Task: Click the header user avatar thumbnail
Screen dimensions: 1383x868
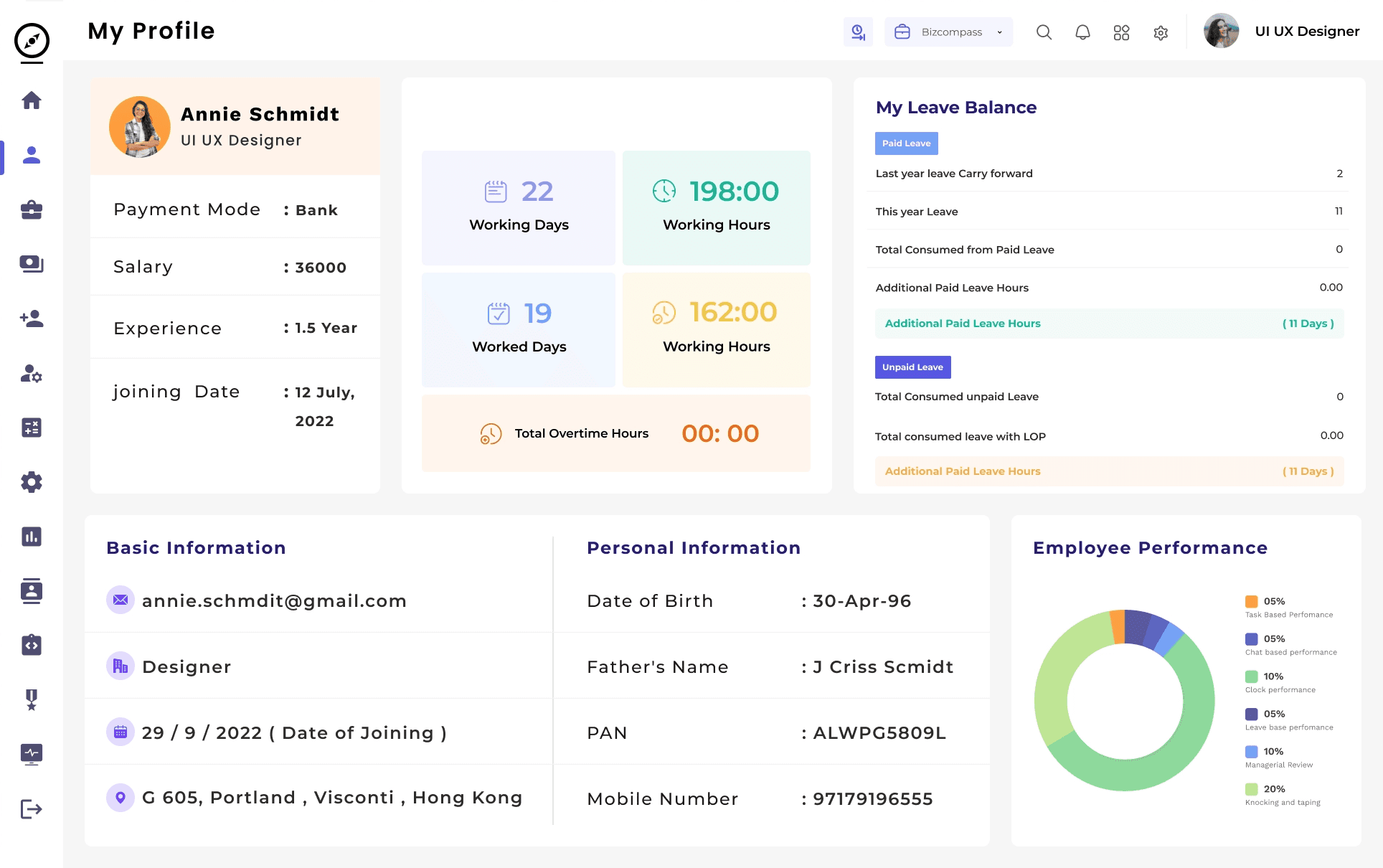Action: tap(1221, 32)
